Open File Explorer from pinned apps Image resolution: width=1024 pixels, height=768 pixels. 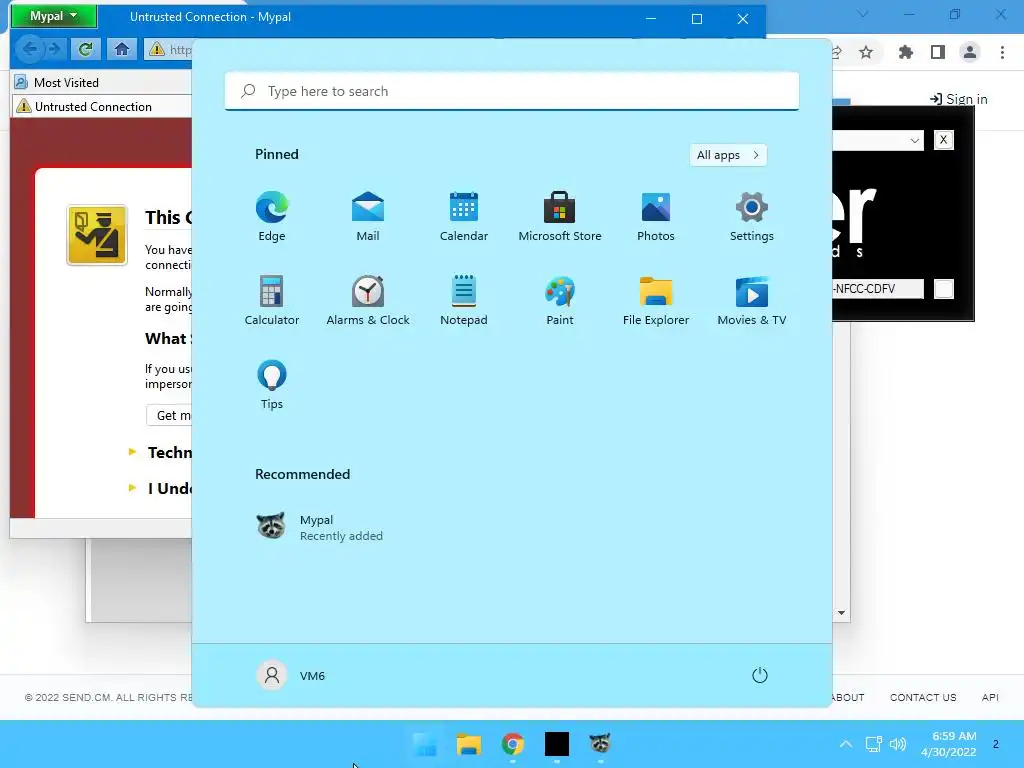(656, 300)
